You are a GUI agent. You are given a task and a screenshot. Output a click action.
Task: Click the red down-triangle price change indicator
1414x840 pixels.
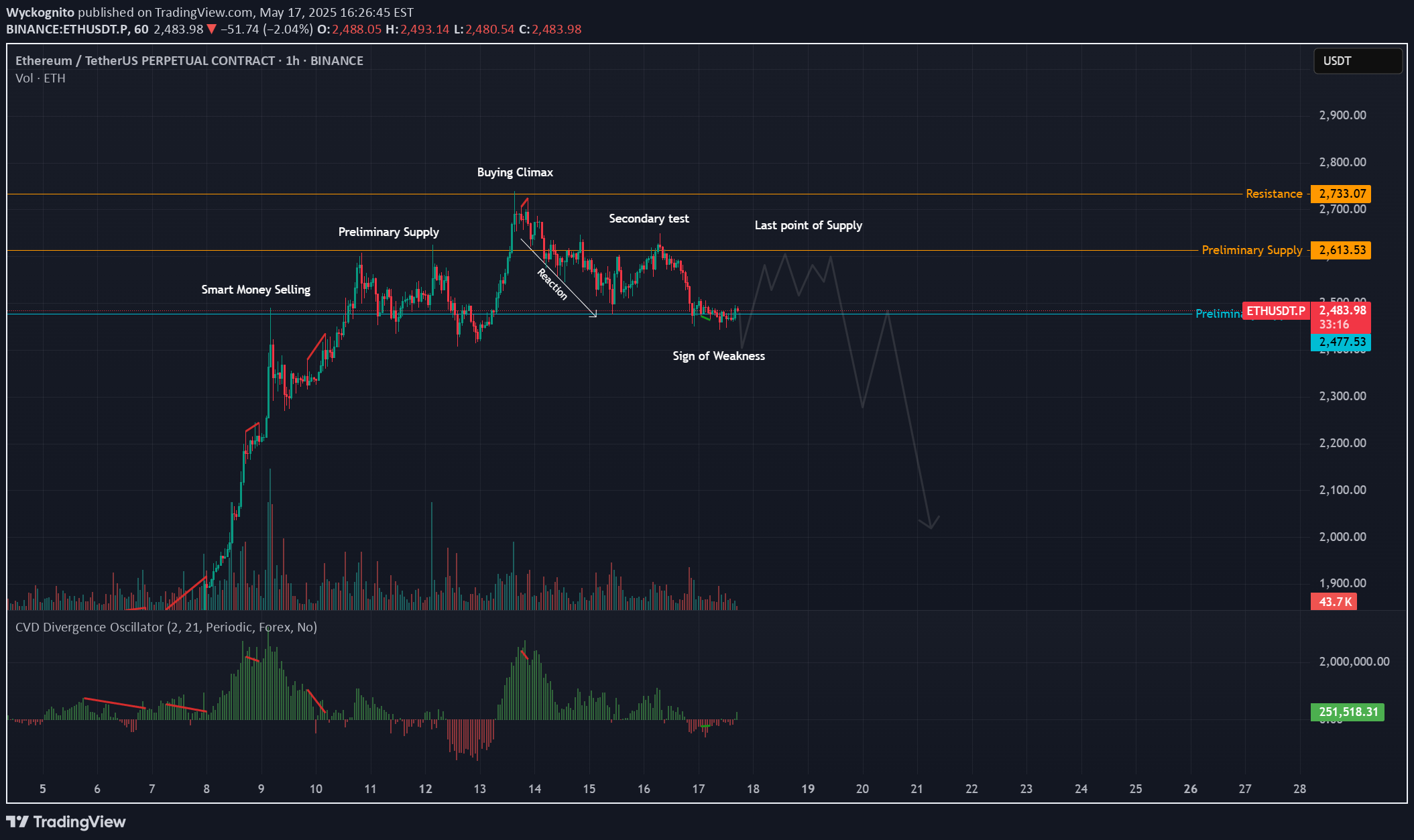click(212, 29)
